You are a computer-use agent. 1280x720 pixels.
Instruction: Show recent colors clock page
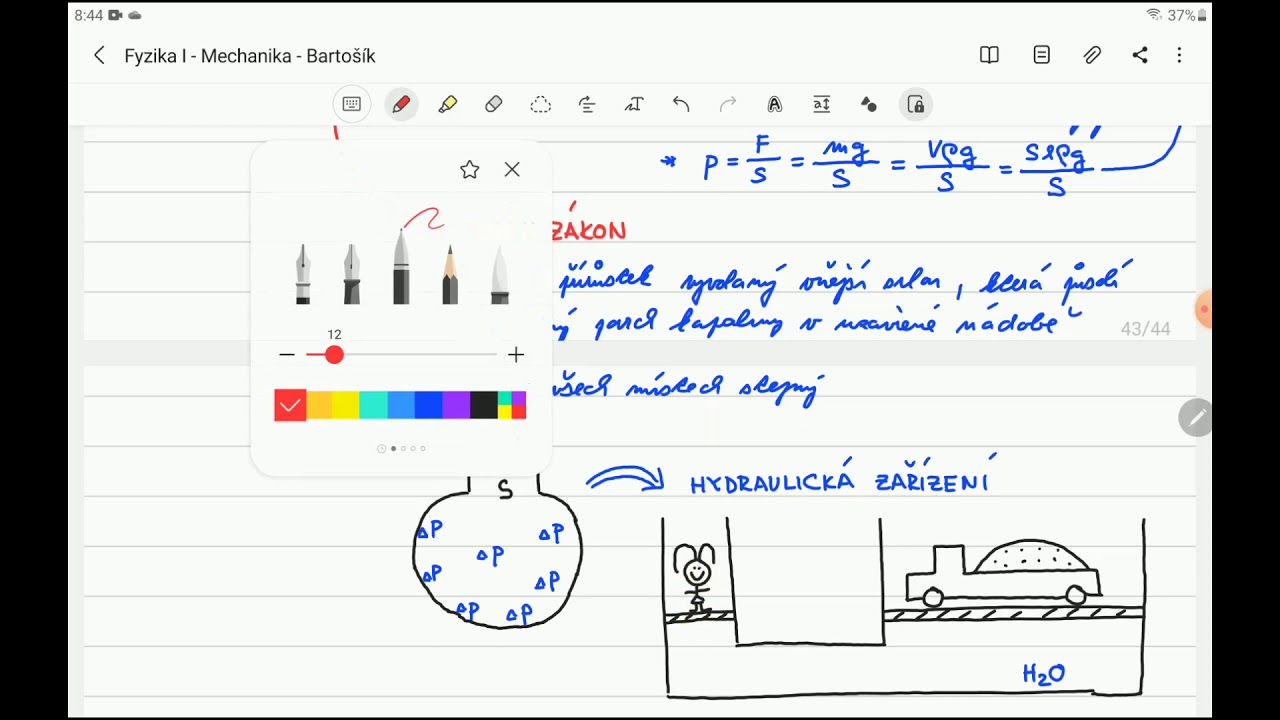click(x=381, y=449)
